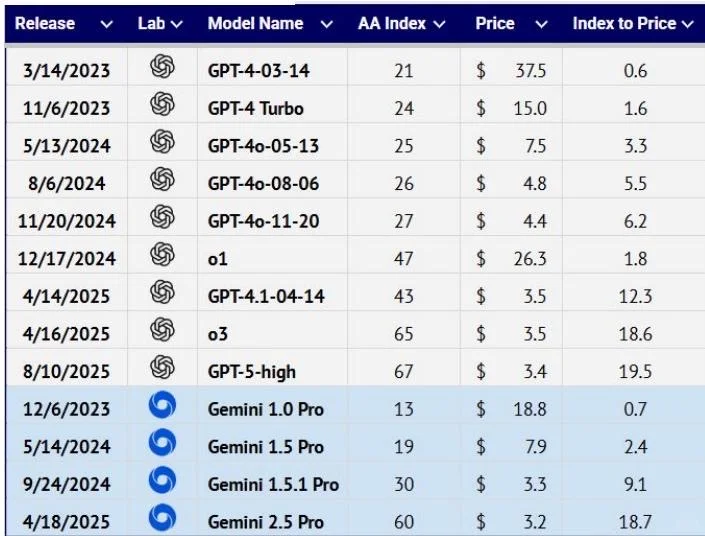The image size is (705, 536).
Task: Select the Index to Price header label
Action: 625,23
